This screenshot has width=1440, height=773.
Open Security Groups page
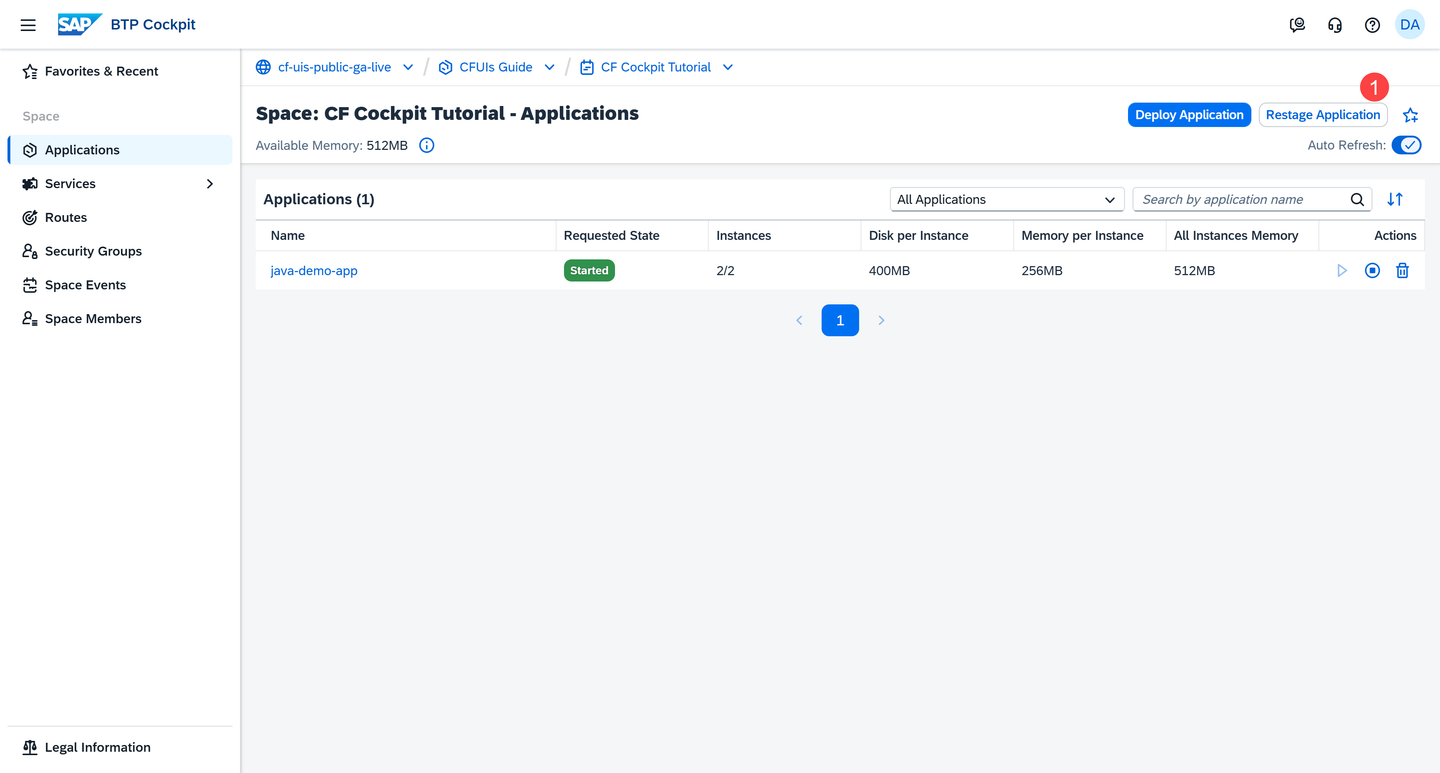(x=120, y=251)
